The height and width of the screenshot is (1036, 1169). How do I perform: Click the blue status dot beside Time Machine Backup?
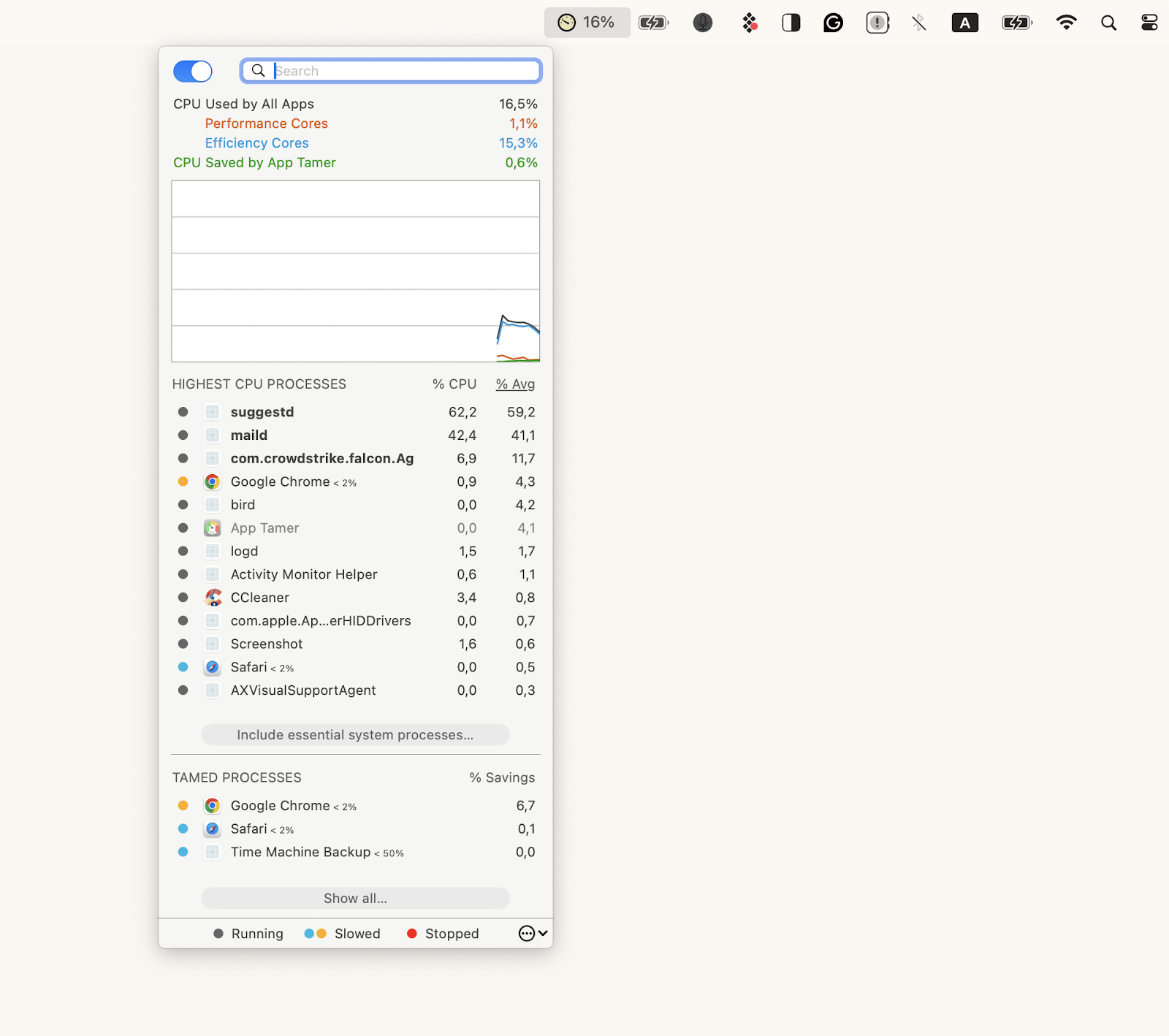coord(183,852)
